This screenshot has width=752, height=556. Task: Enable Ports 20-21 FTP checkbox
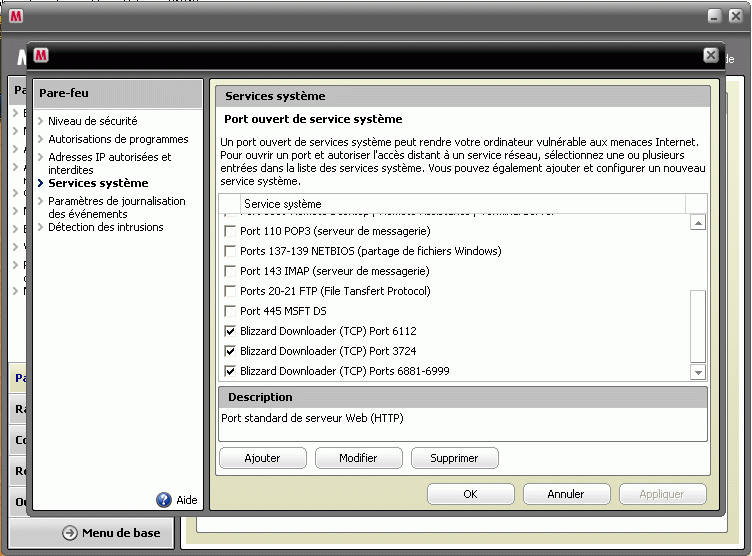231,291
